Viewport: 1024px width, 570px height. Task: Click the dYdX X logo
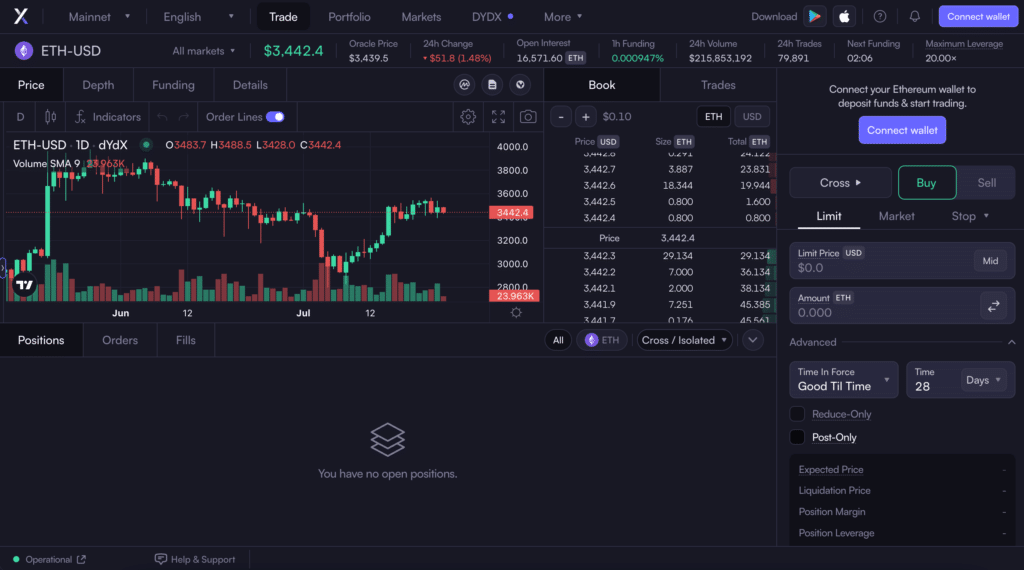(21, 16)
